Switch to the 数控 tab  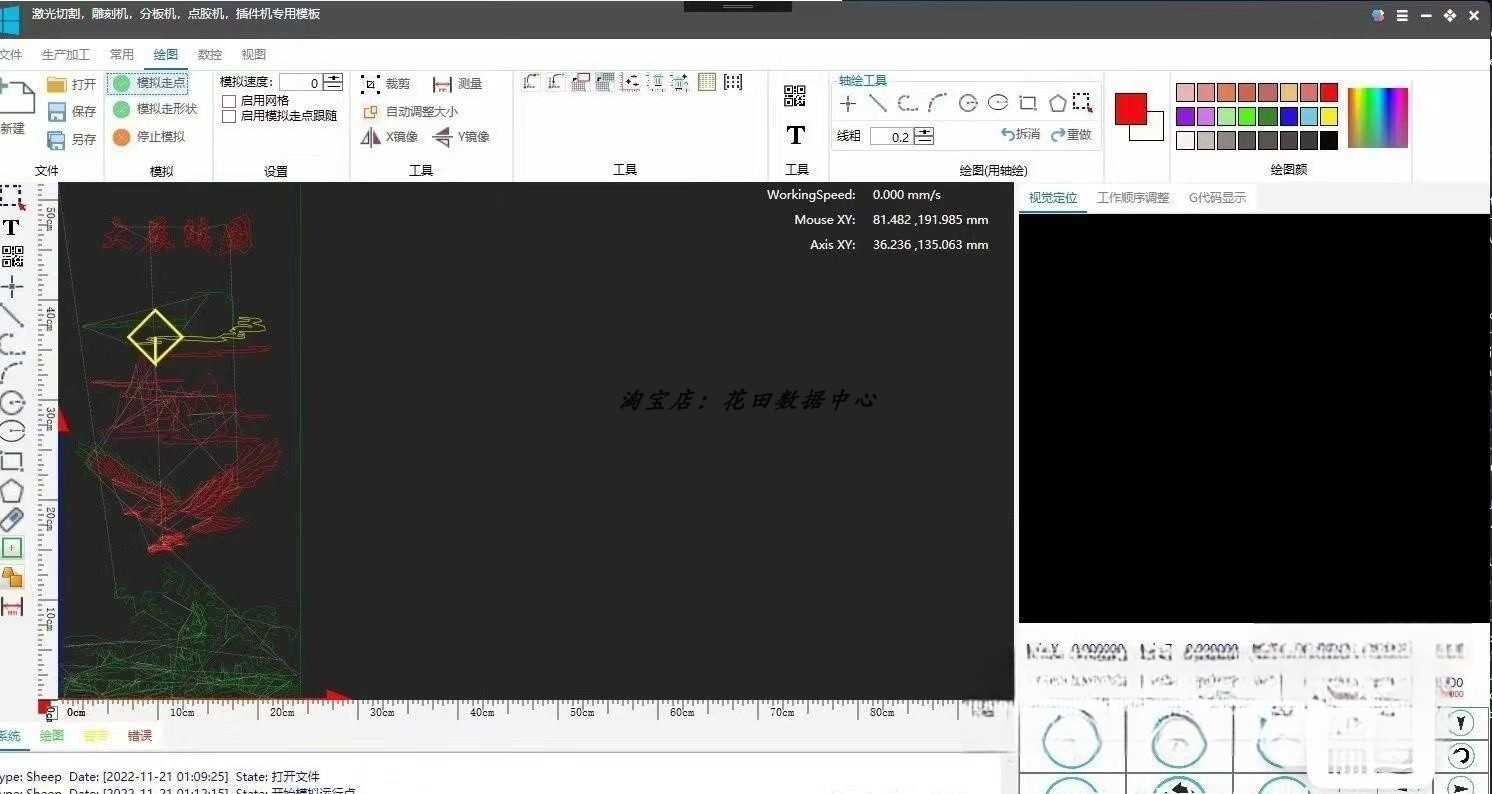point(210,55)
